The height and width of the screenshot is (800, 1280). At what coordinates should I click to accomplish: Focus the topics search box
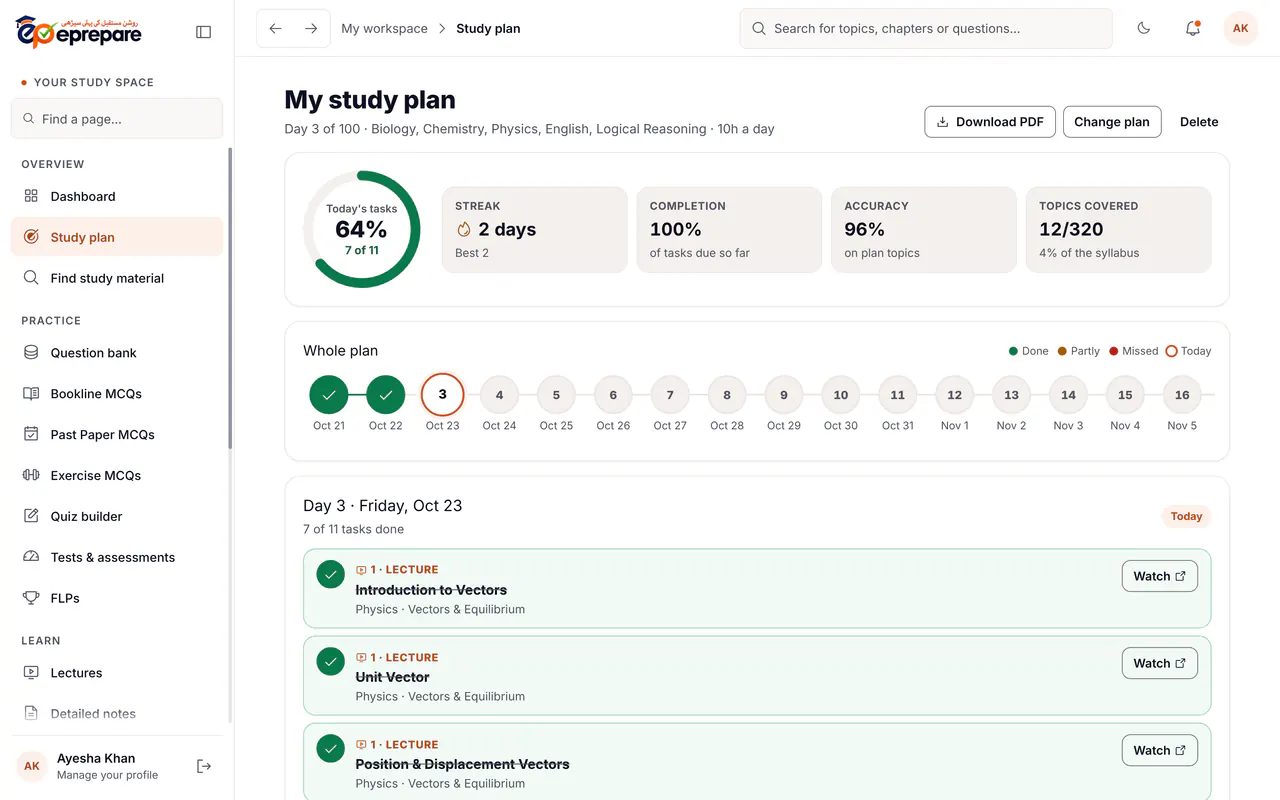pos(926,29)
